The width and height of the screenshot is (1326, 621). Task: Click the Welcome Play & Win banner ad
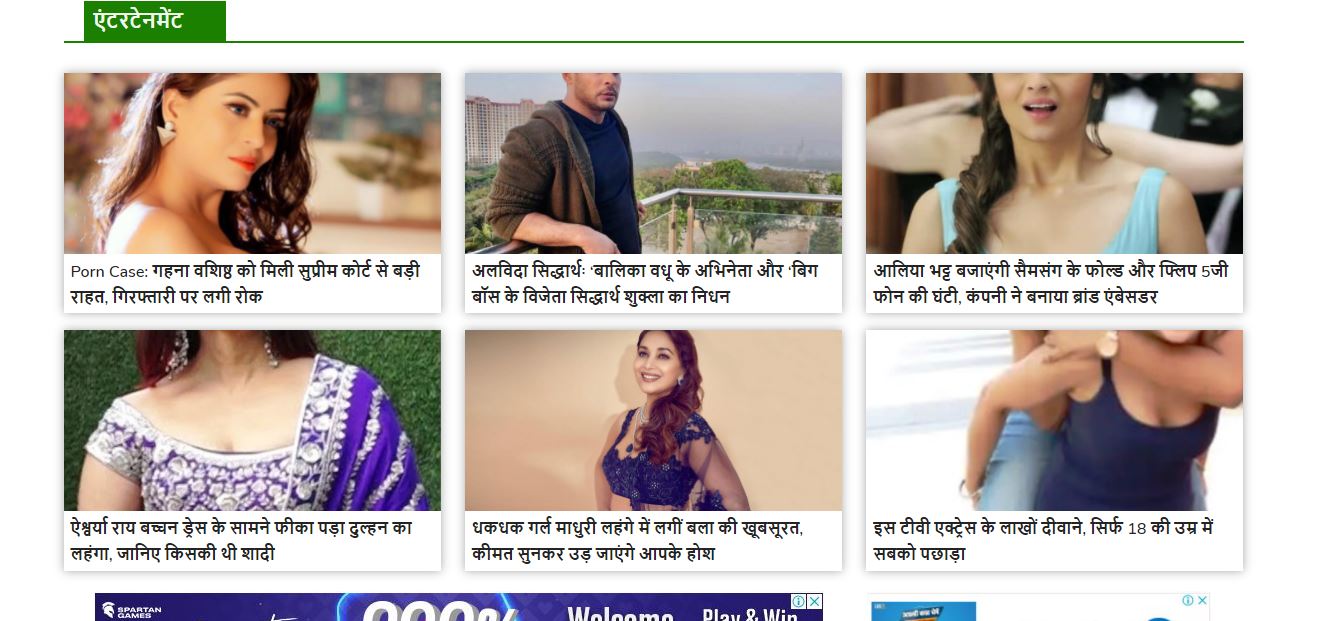click(x=459, y=607)
